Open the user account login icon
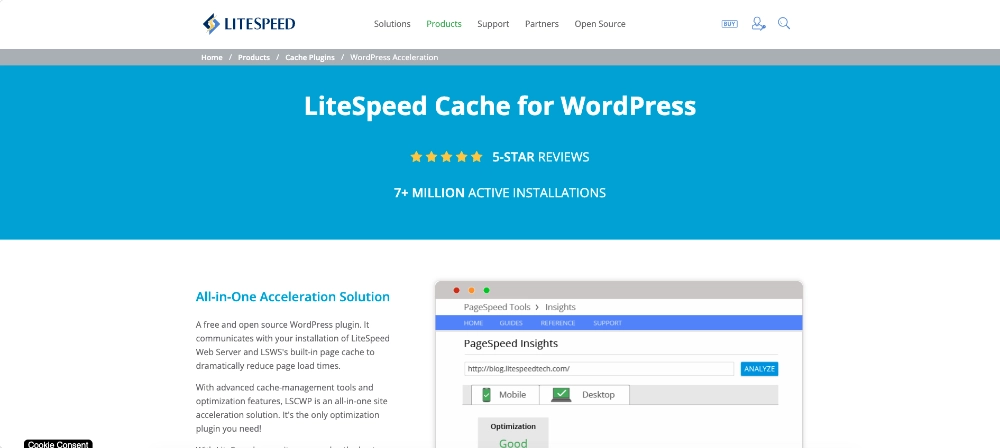This screenshot has height=448, width=1000. coord(758,24)
